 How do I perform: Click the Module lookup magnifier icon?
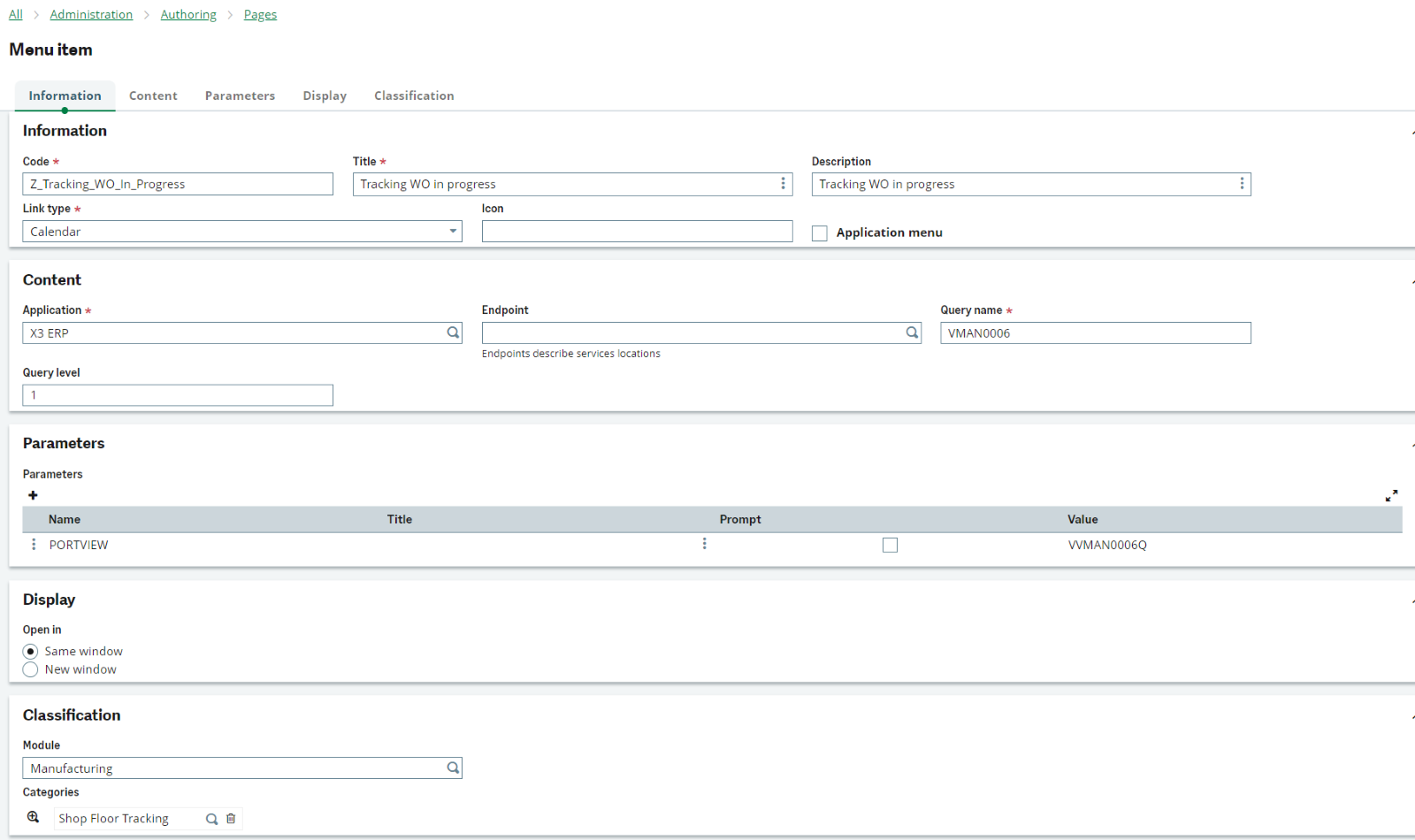(x=453, y=767)
